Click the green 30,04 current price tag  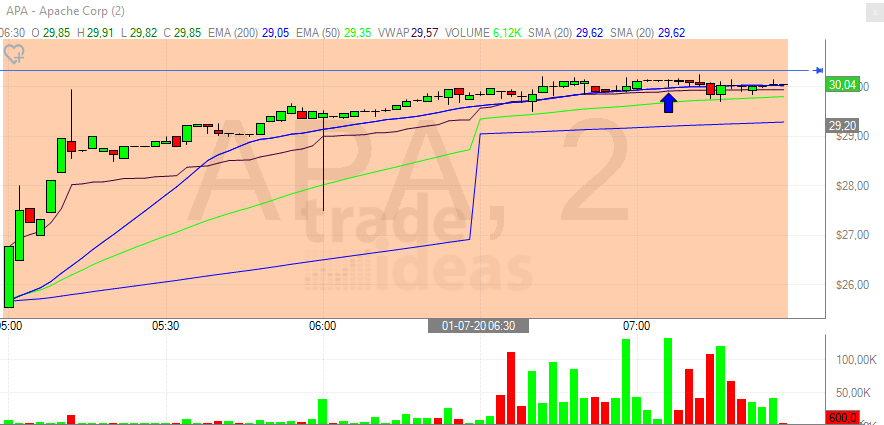click(842, 85)
